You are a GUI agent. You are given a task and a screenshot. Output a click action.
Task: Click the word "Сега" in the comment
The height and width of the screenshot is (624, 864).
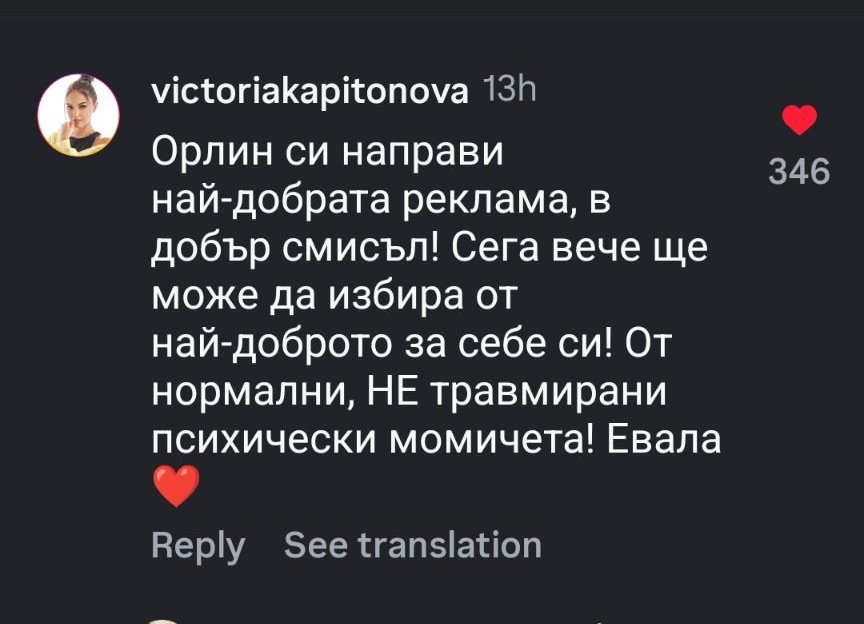pos(496,250)
